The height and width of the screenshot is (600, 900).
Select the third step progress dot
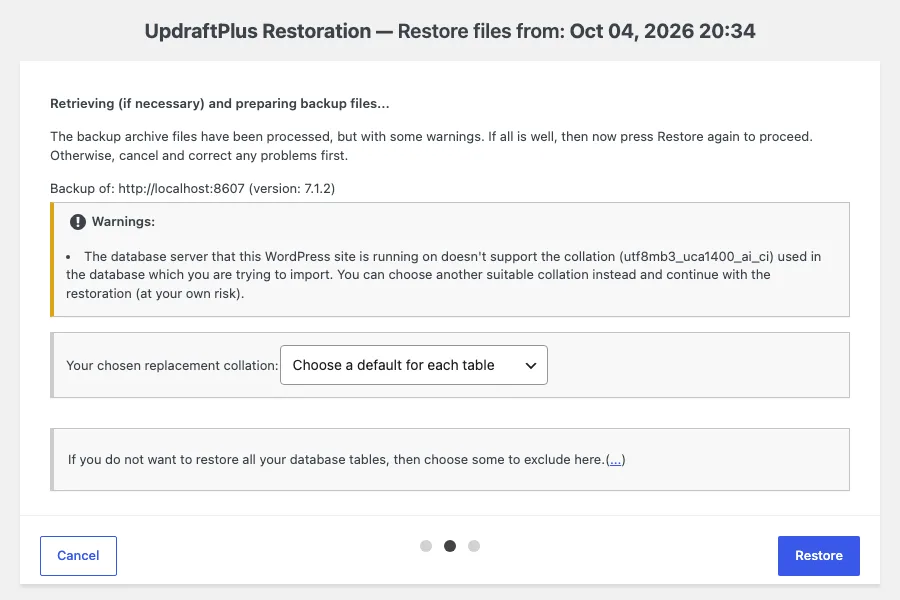pos(474,545)
